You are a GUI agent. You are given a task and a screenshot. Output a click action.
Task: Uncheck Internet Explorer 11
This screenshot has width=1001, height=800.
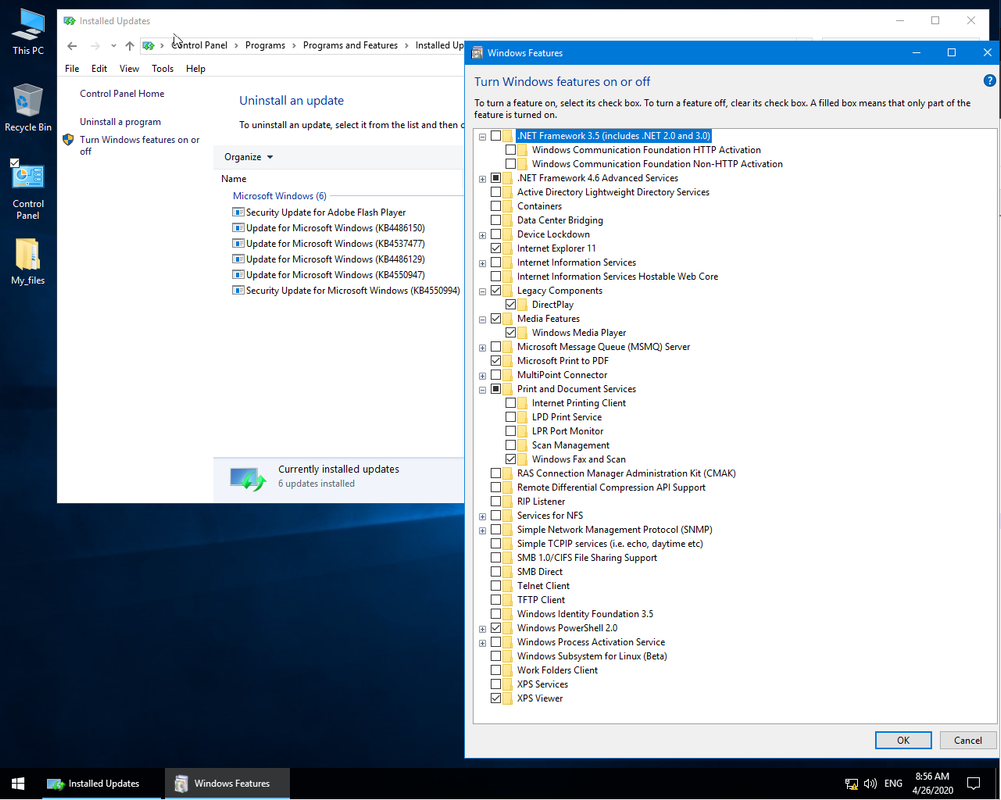tap(496, 248)
